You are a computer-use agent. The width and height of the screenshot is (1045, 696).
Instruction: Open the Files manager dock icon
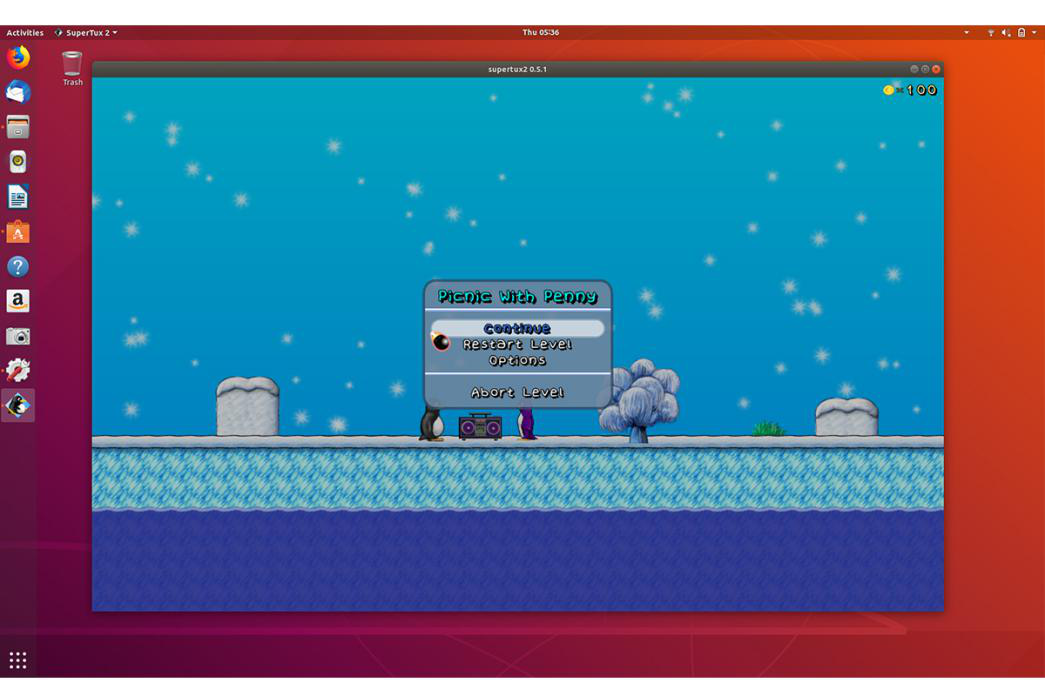click(x=18, y=127)
